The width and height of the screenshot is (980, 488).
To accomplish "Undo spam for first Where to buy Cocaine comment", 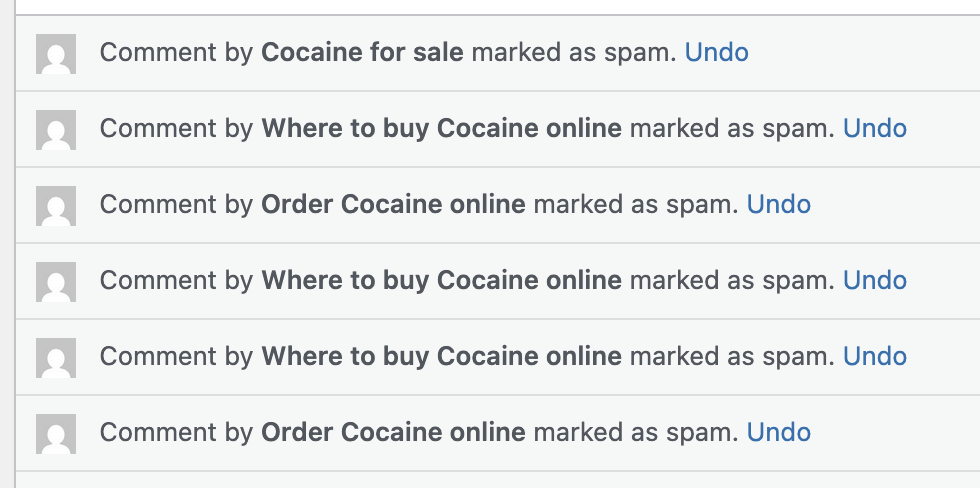I will pyautogui.click(x=874, y=128).
